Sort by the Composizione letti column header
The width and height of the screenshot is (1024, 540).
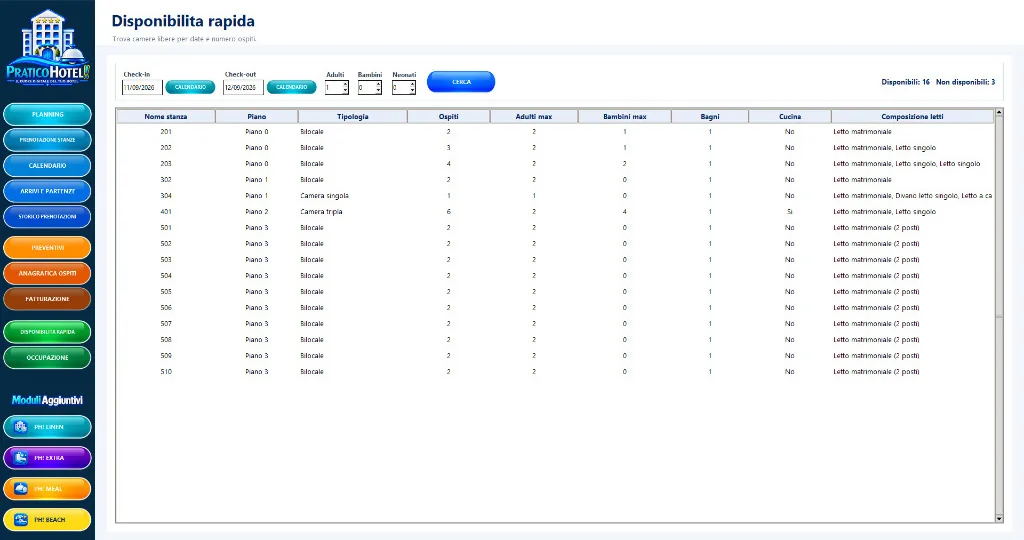pyautogui.click(x=912, y=116)
